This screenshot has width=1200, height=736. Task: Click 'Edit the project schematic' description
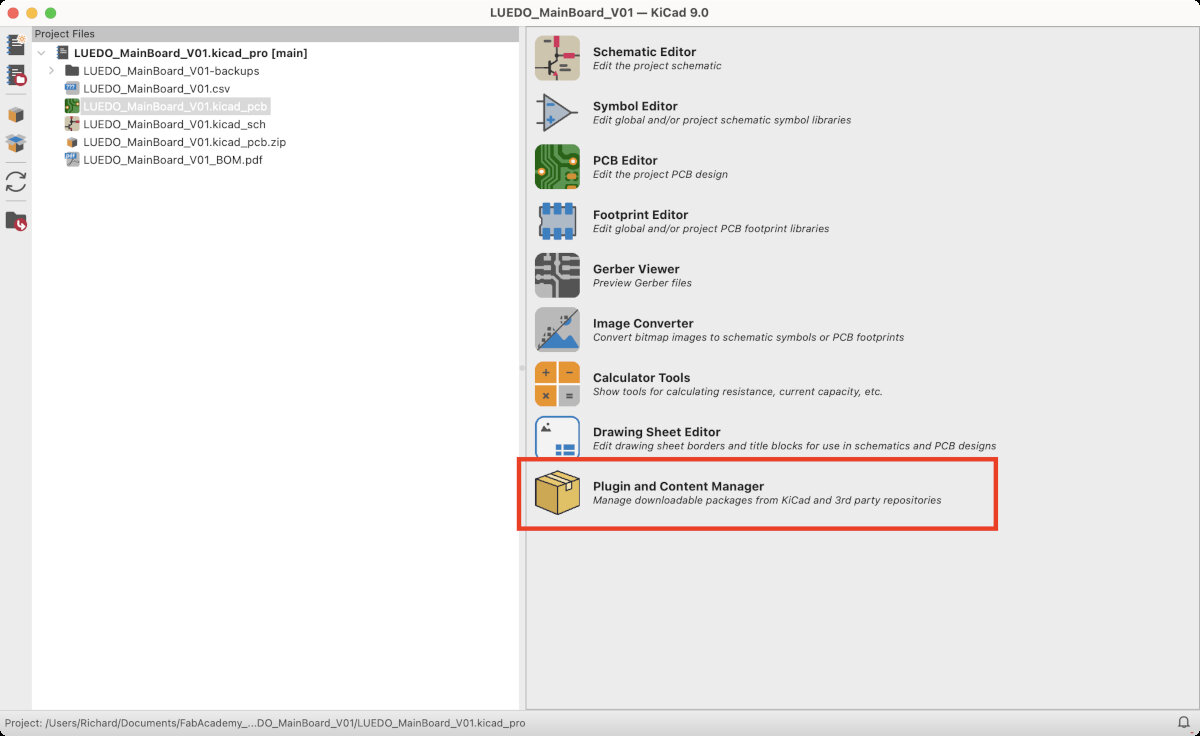657,66
